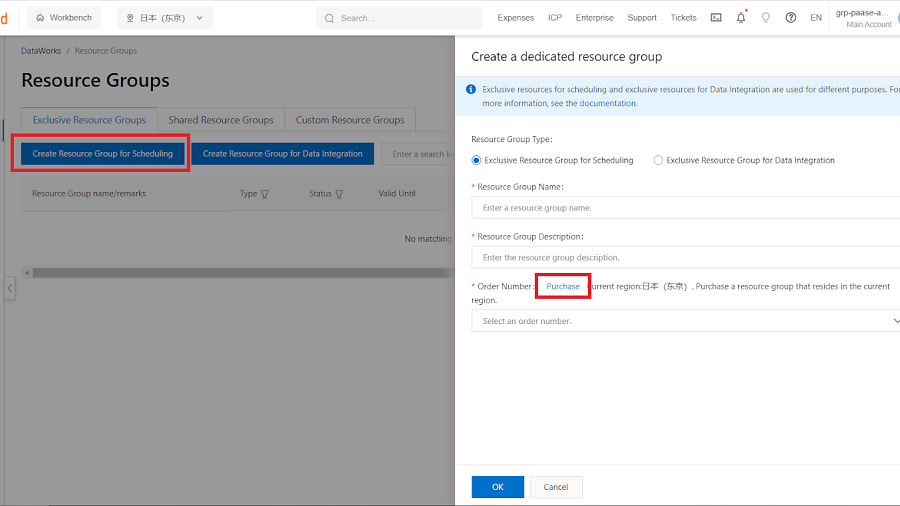Open the help question mark icon
This screenshot has height=506, width=900.
[791, 18]
